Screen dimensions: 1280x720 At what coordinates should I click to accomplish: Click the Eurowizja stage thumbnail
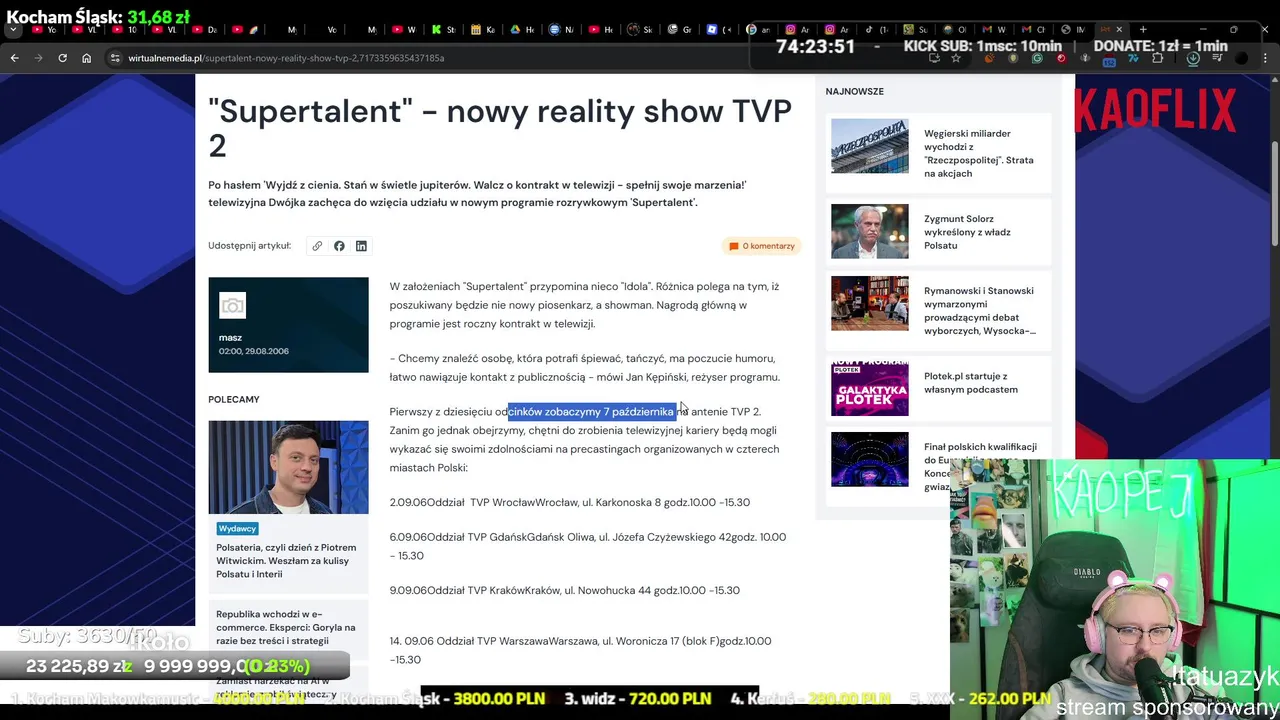coord(870,459)
